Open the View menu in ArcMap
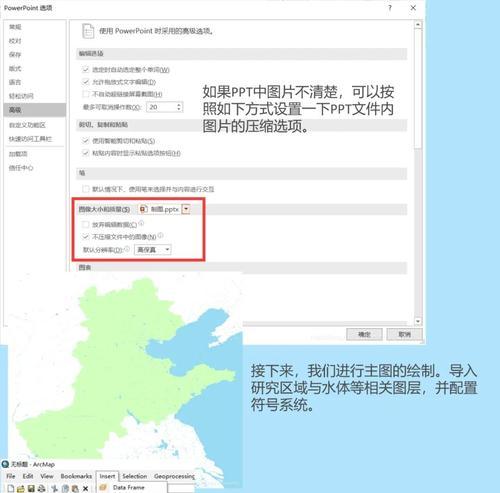The height and width of the screenshot is (493, 500). point(47,476)
